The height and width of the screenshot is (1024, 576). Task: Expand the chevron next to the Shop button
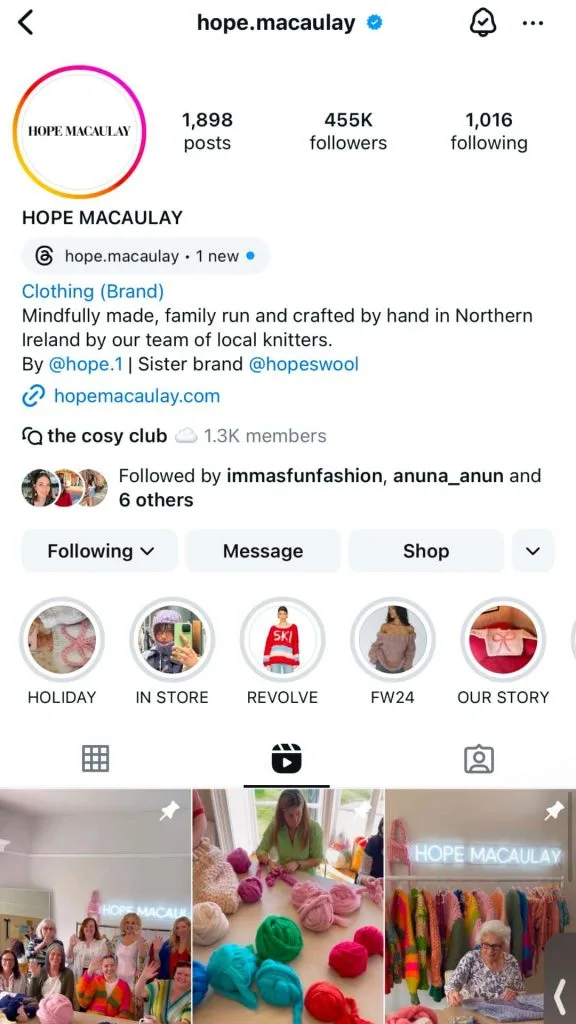(x=533, y=550)
